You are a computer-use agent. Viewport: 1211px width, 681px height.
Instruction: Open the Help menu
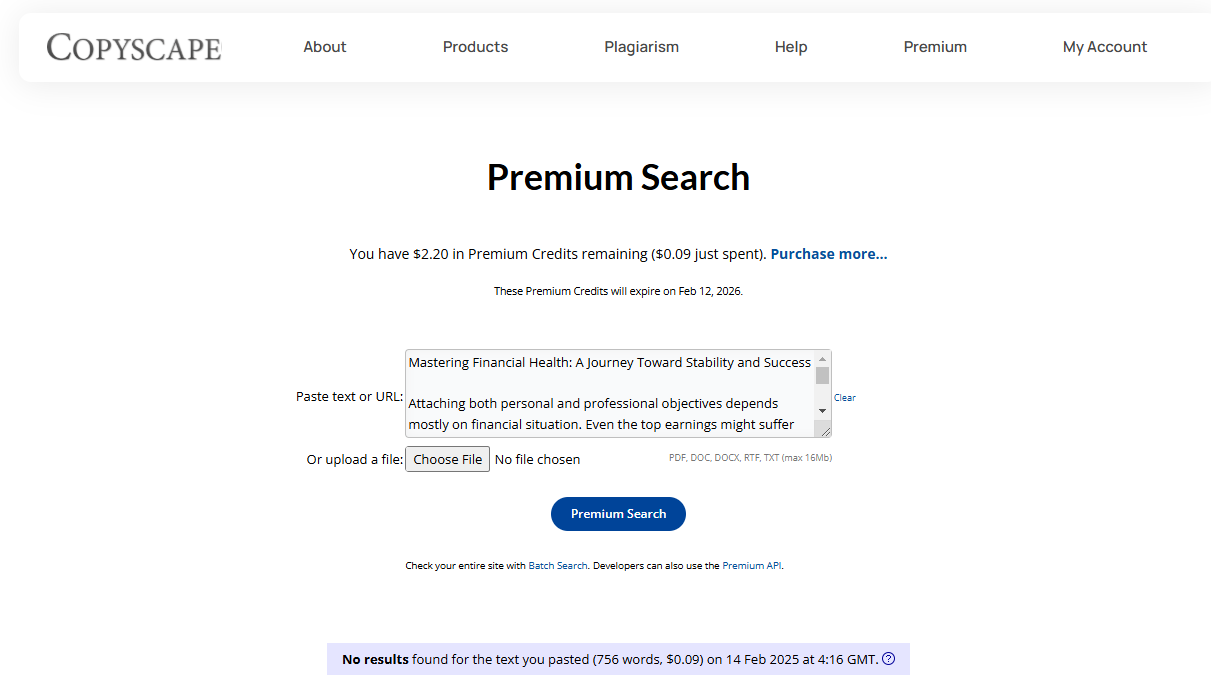tap(791, 47)
